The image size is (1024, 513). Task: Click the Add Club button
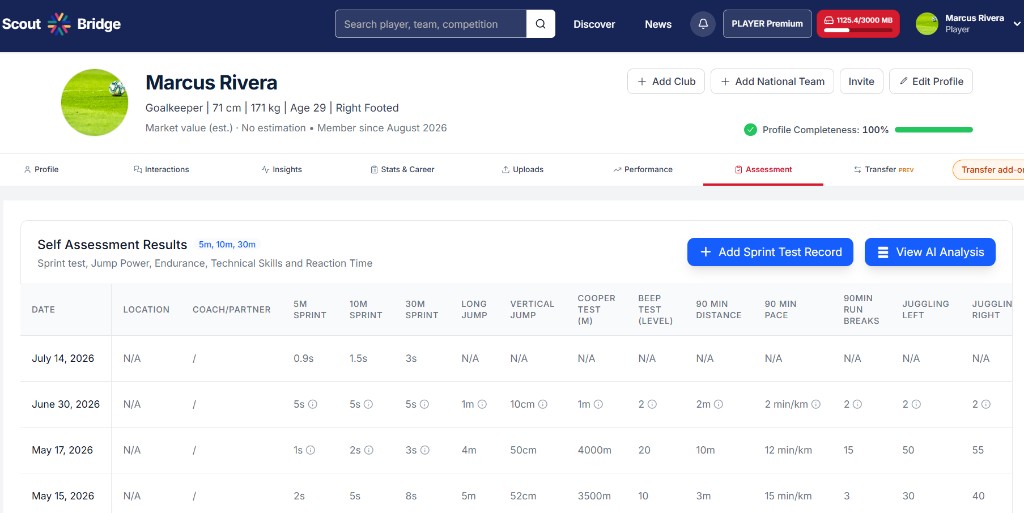click(666, 82)
